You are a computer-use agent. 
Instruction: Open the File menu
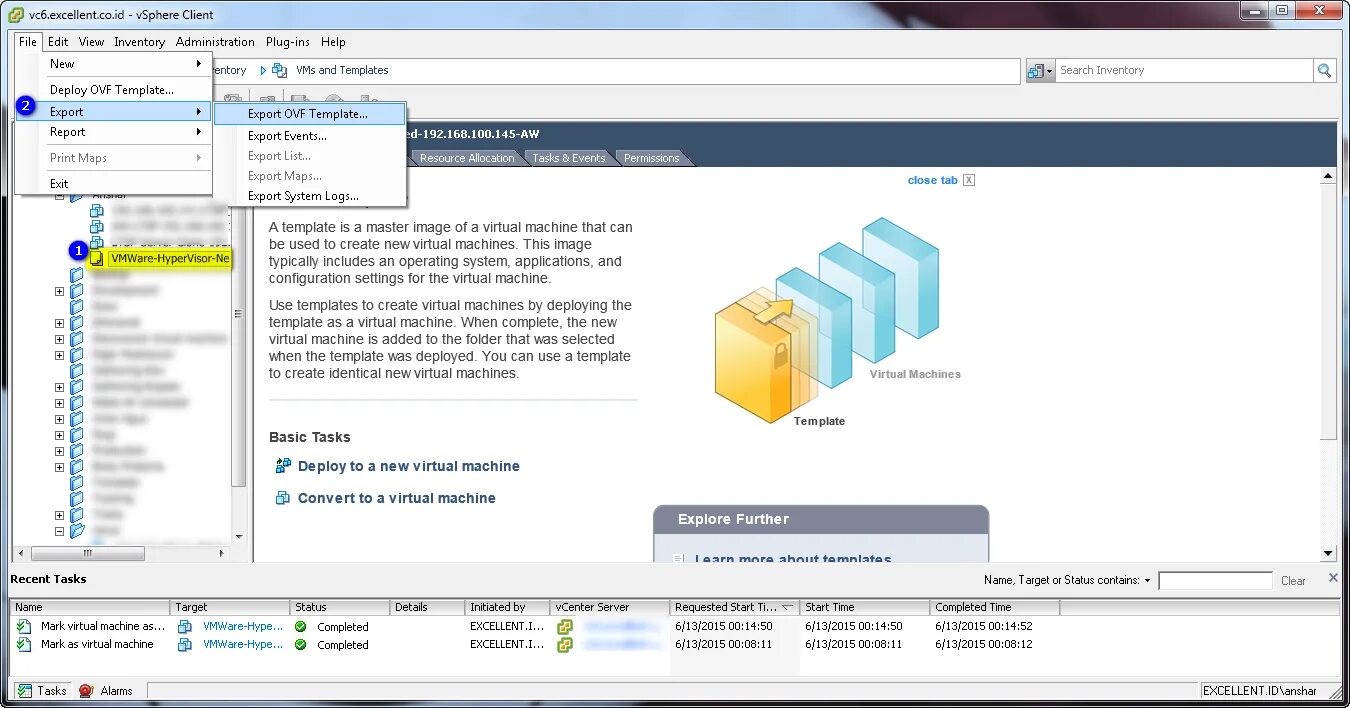28,42
